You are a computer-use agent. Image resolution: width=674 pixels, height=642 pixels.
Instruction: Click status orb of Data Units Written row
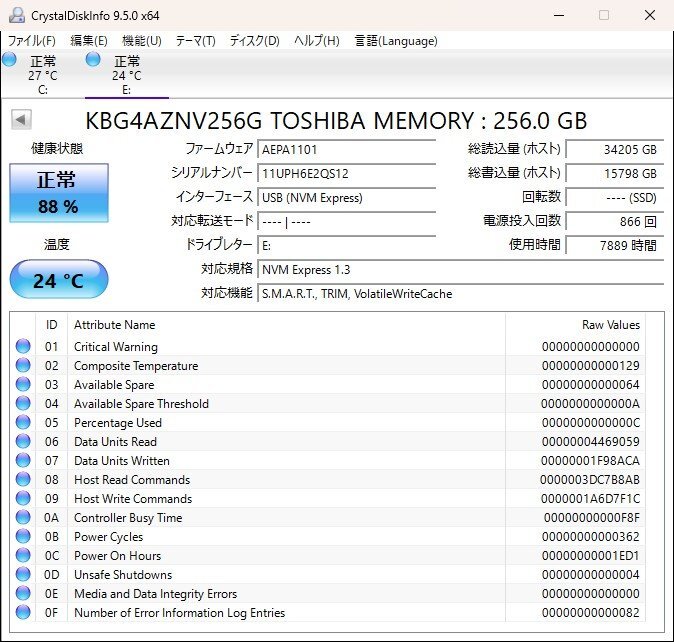click(x=23, y=460)
